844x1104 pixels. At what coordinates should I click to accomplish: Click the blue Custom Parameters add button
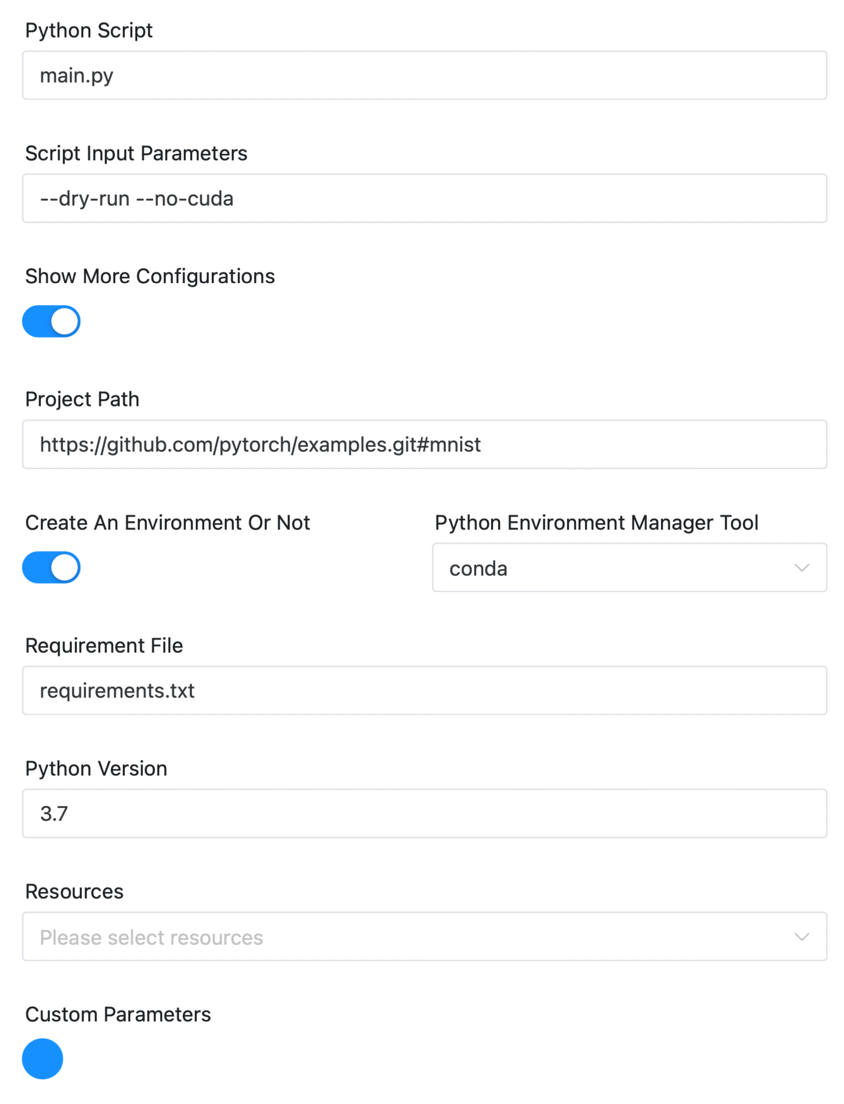click(x=42, y=1058)
